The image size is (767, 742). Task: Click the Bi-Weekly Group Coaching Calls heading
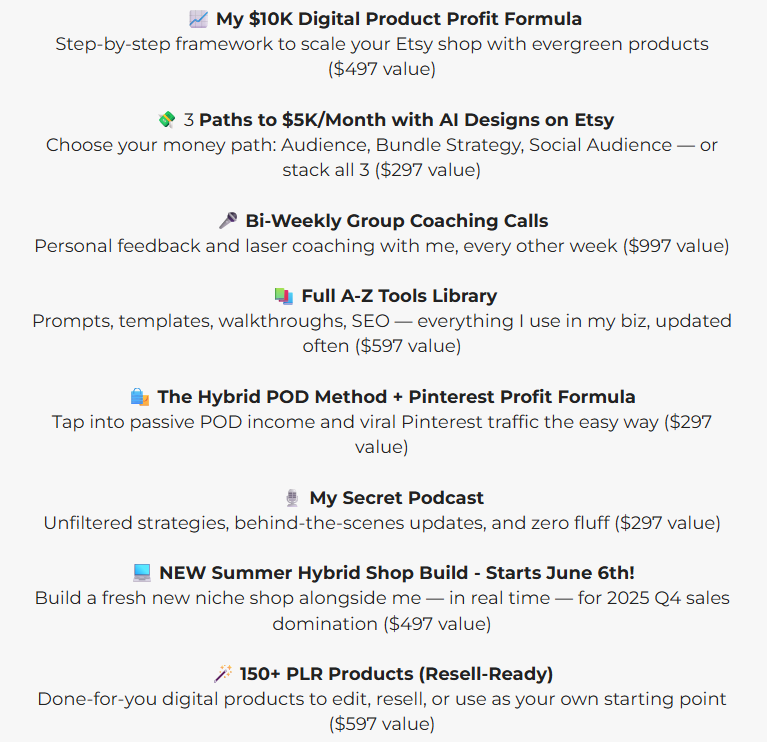click(397, 221)
